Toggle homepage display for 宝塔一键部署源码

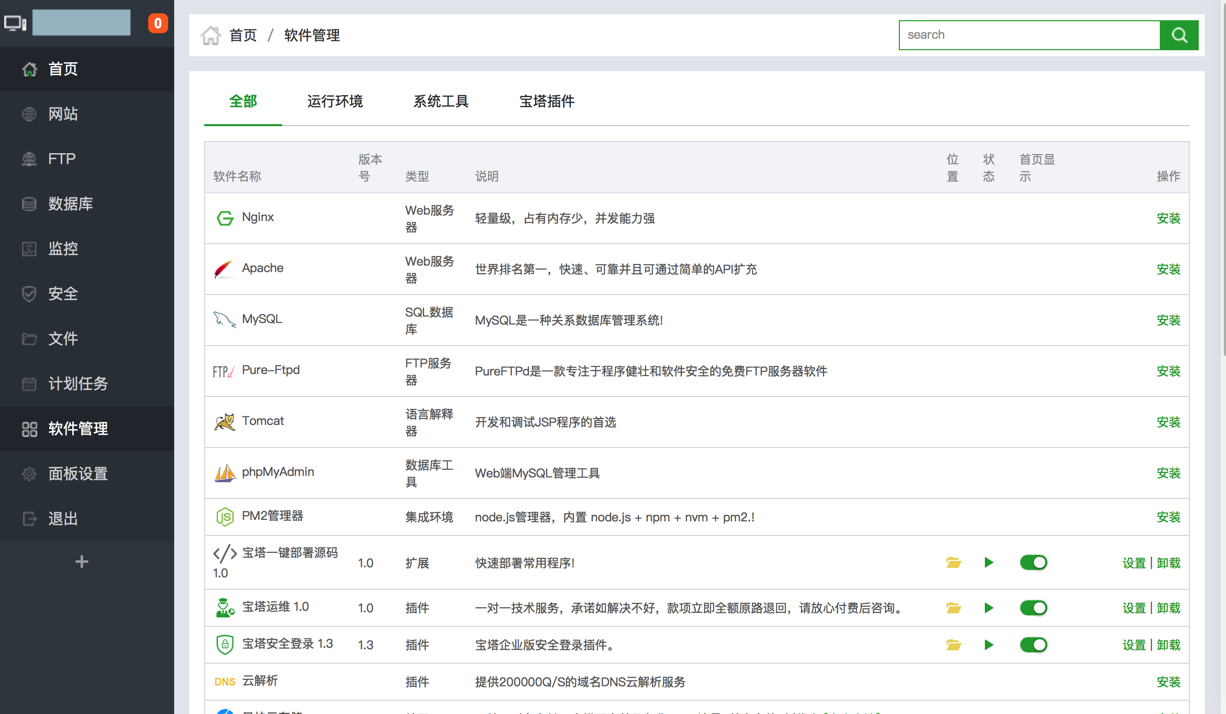[x=1033, y=563]
